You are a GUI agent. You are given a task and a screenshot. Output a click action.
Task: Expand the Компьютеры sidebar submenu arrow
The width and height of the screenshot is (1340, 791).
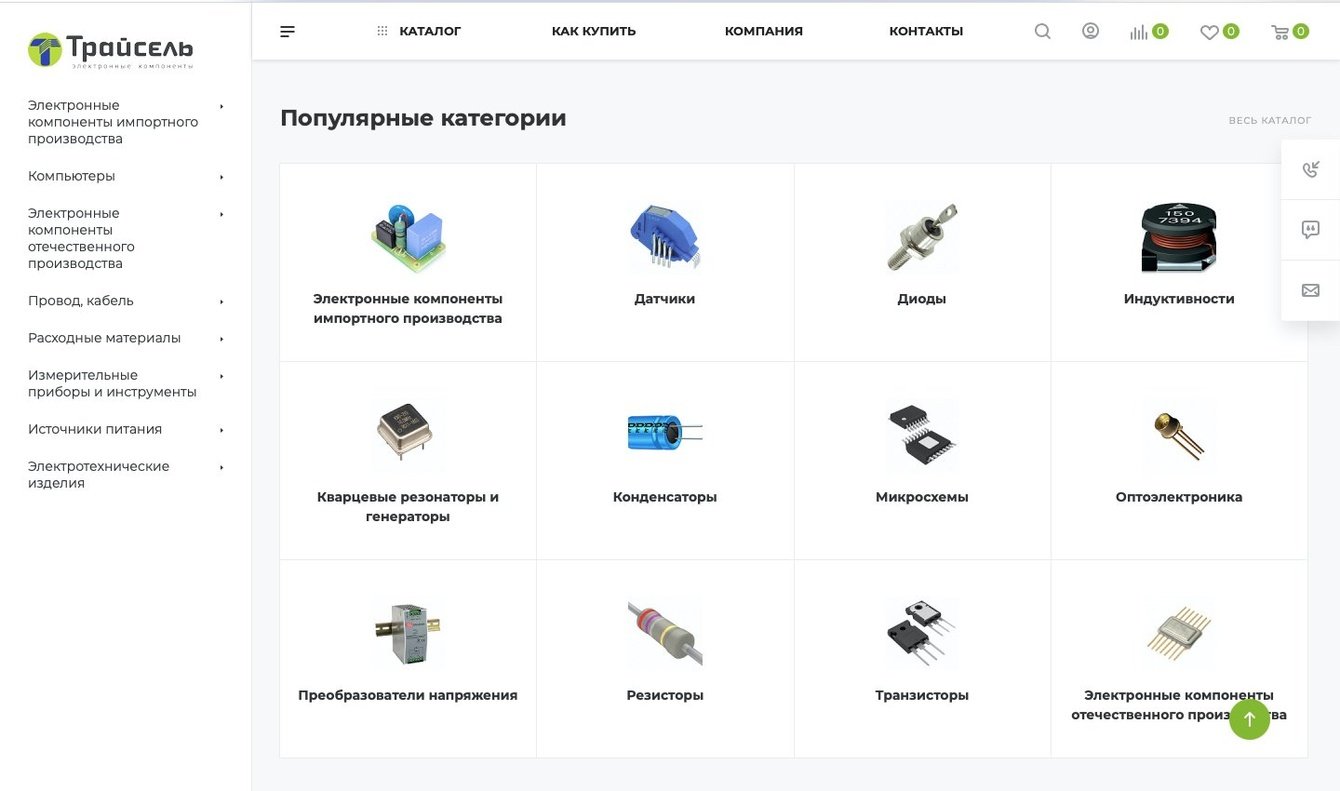click(222, 177)
